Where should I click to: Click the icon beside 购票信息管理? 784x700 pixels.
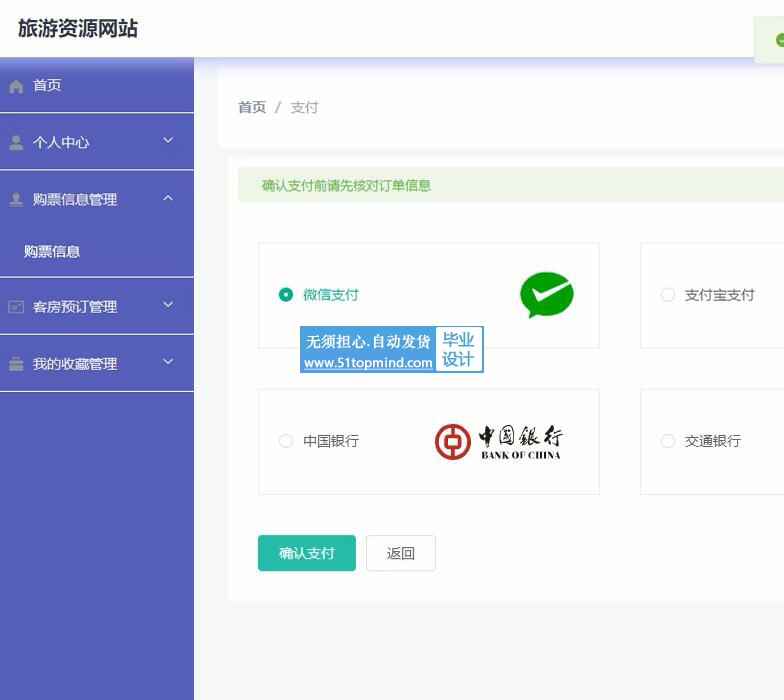pyautogui.click(x=16, y=200)
